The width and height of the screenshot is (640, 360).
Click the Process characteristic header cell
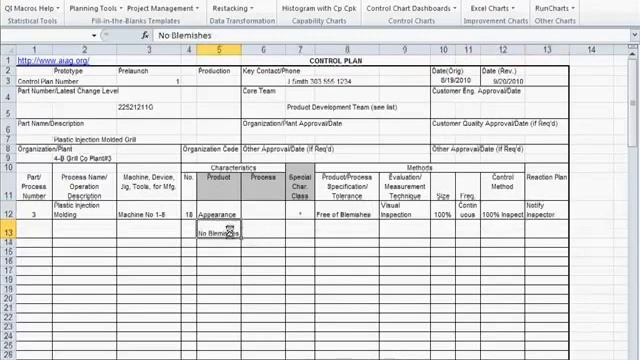[263, 186]
